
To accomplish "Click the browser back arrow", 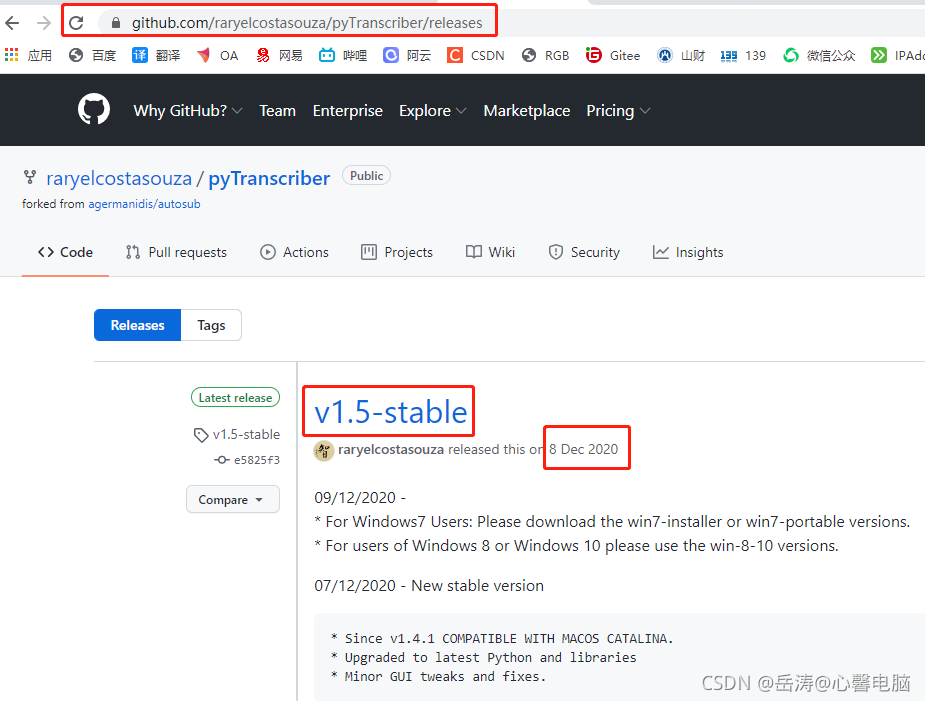I will point(12,23).
